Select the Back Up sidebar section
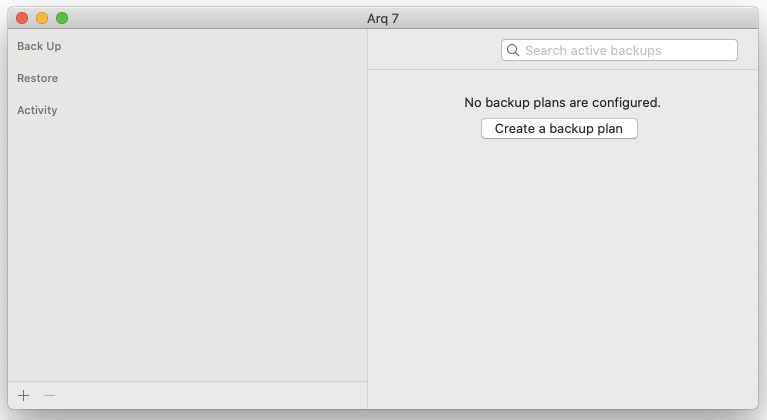Image resolution: width=767 pixels, height=420 pixels. click(39, 46)
